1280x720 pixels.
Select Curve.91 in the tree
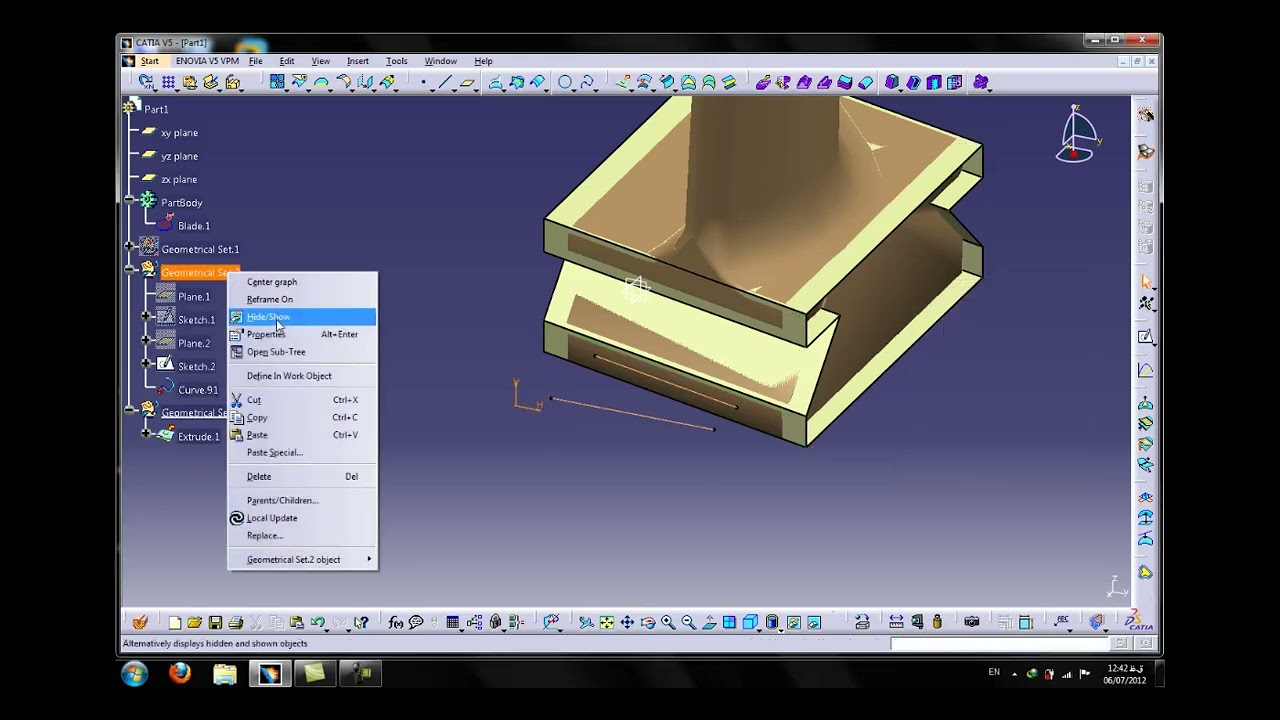tap(198, 390)
